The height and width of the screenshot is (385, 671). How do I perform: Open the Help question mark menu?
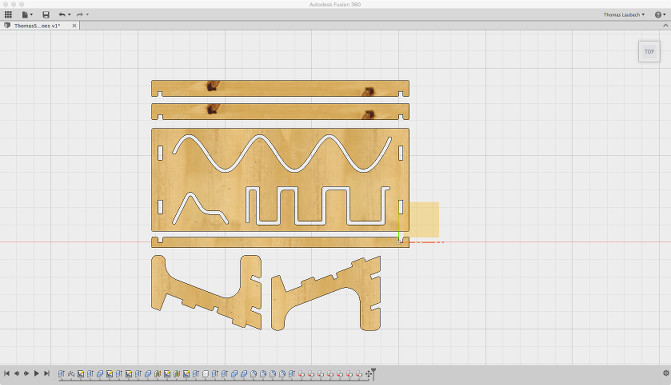(658, 15)
